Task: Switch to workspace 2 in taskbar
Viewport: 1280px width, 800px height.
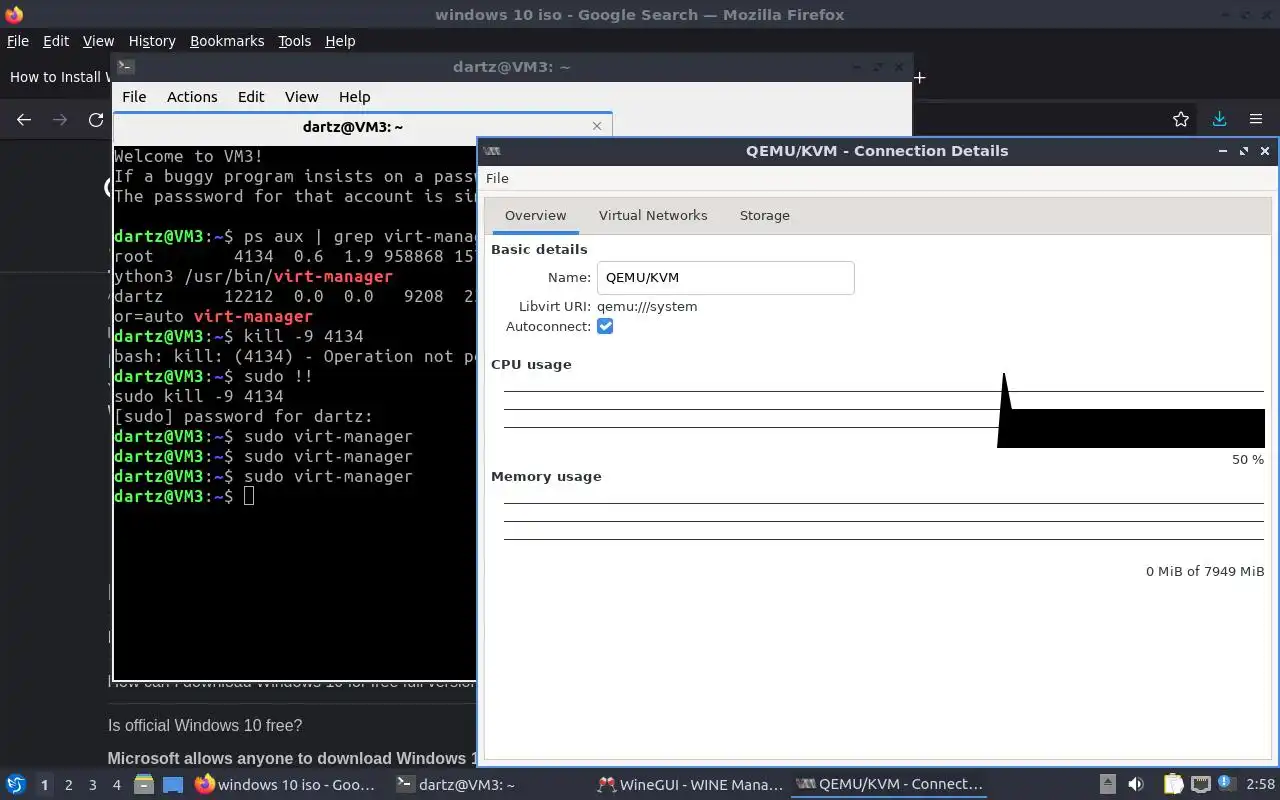Action: coord(69,785)
